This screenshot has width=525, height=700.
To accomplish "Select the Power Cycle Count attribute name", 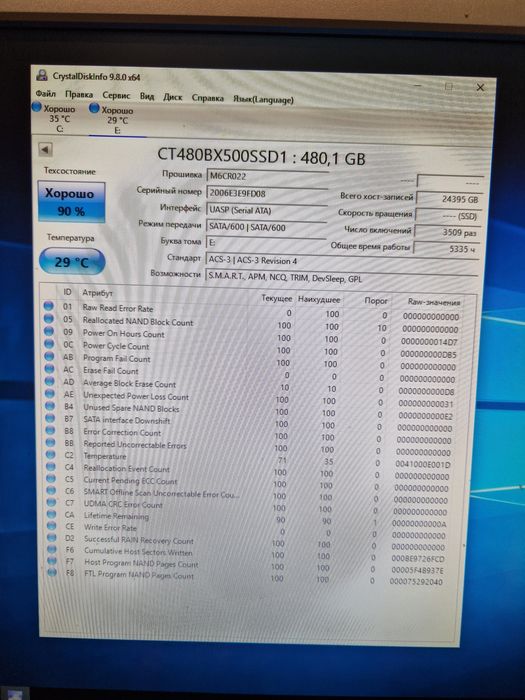I will [x=116, y=346].
